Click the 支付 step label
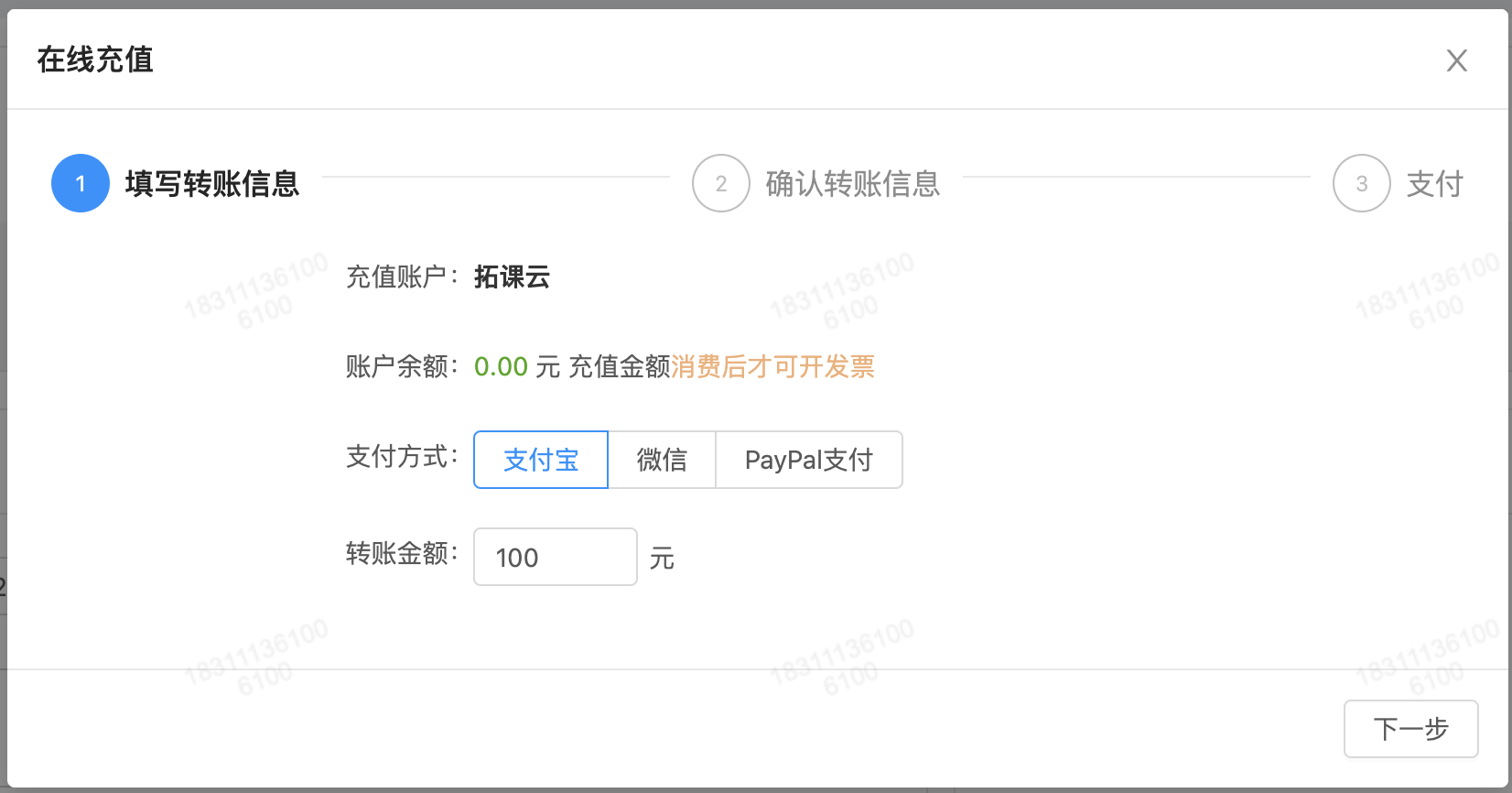1512x793 pixels. point(1434,184)
